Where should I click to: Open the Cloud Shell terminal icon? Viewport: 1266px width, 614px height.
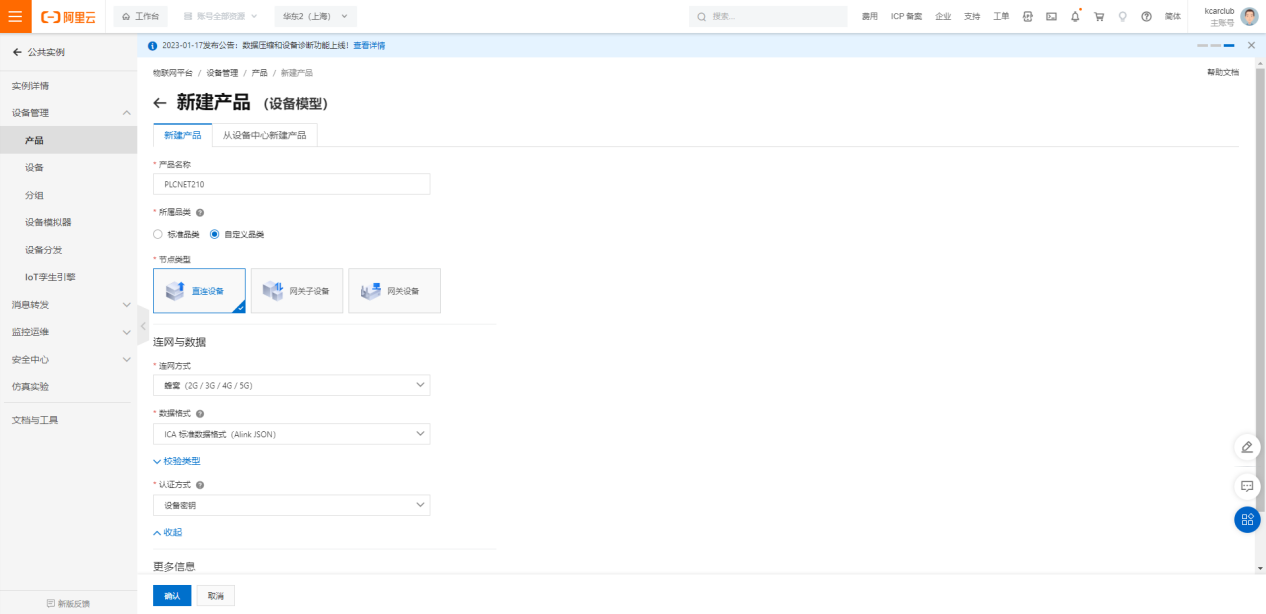tap(1051, 17)
